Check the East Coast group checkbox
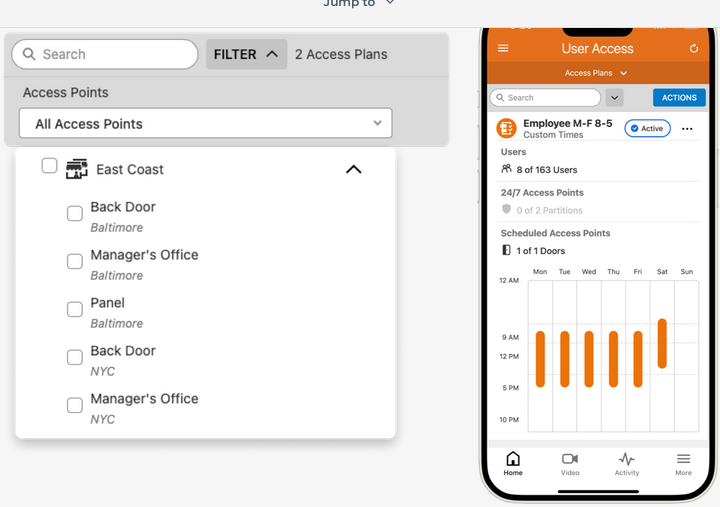 [x=49, y=166]
